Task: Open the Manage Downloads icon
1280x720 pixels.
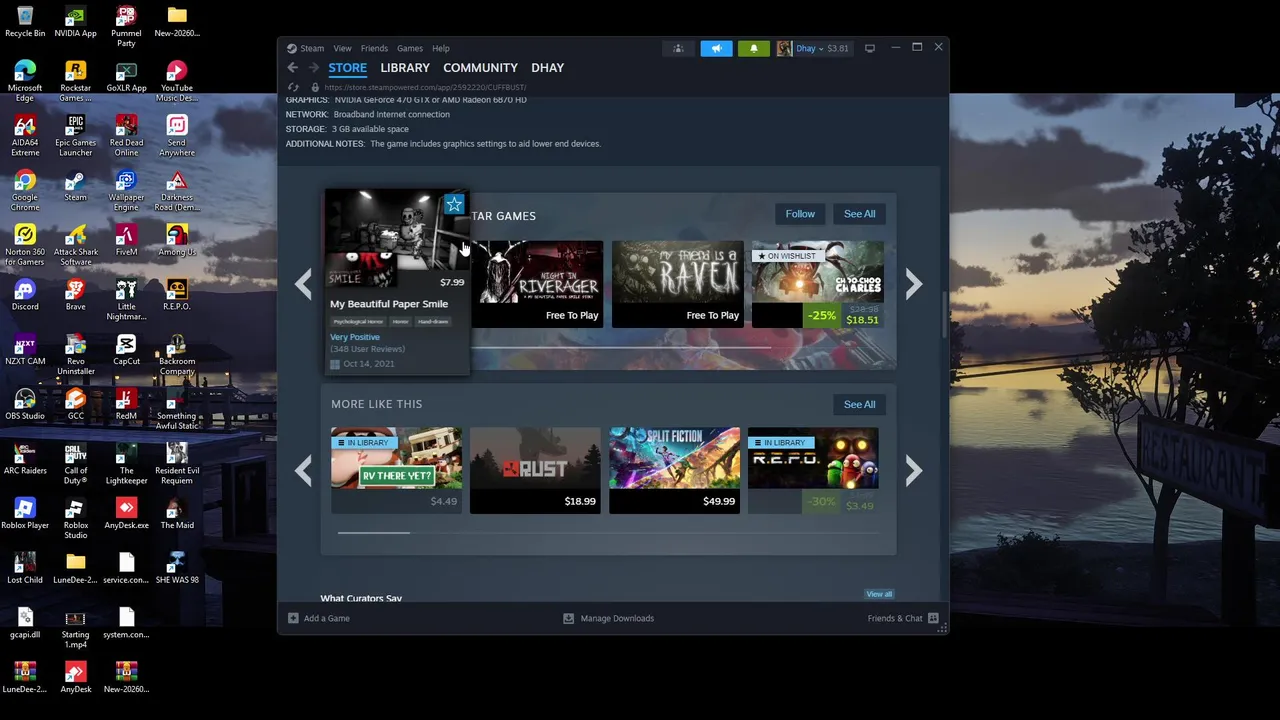Action: pyautogui.click(x=568, y=618)
